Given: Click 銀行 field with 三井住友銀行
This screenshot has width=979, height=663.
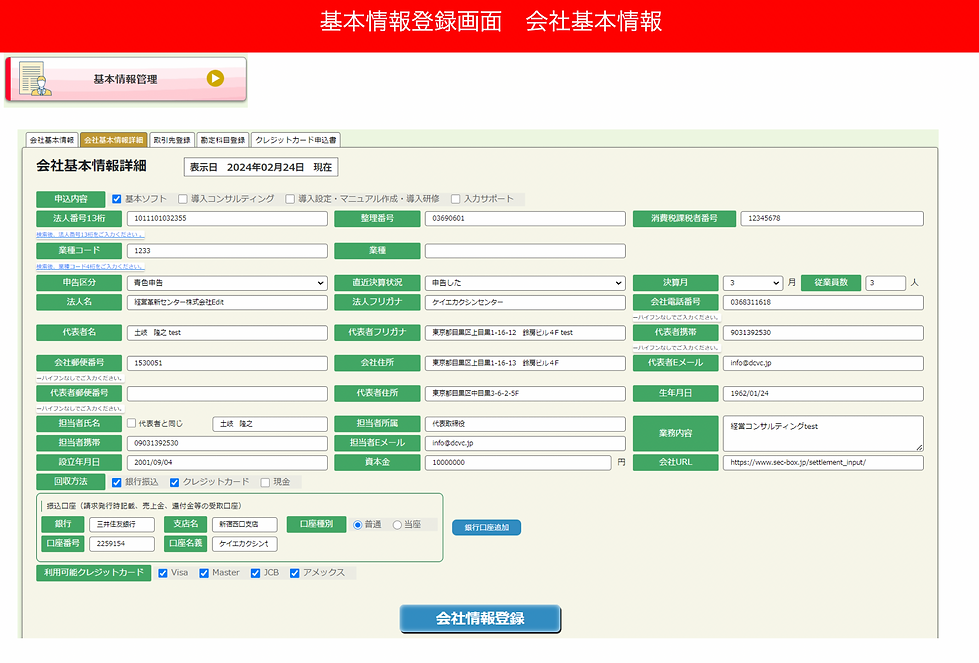Looking at the screenshot, I should click(x=122, y=524).
